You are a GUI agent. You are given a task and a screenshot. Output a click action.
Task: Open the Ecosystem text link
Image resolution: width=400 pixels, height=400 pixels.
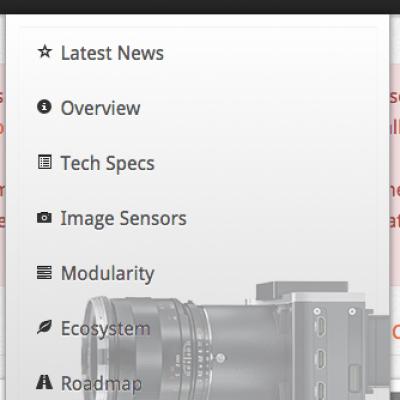106,329
